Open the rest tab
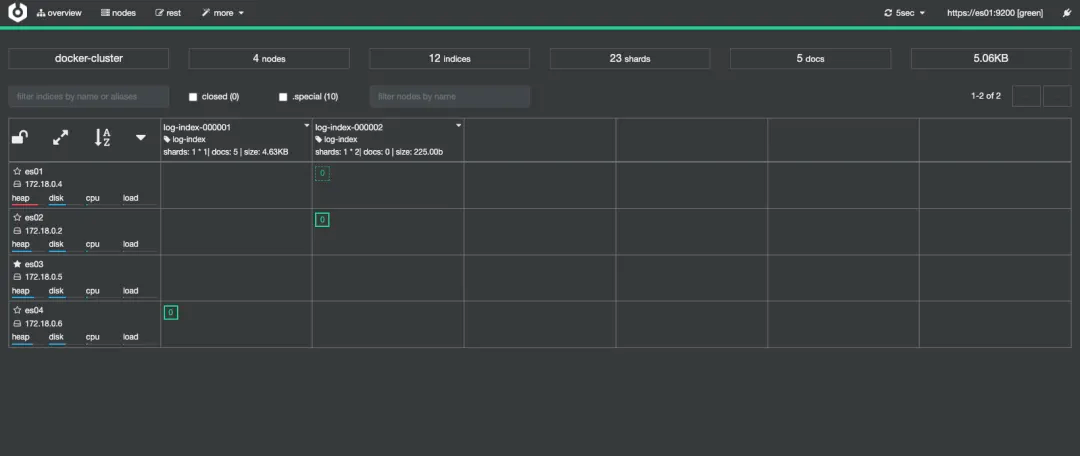The image size is (1080, 456). pyautogui.click(x=168, y=13)
